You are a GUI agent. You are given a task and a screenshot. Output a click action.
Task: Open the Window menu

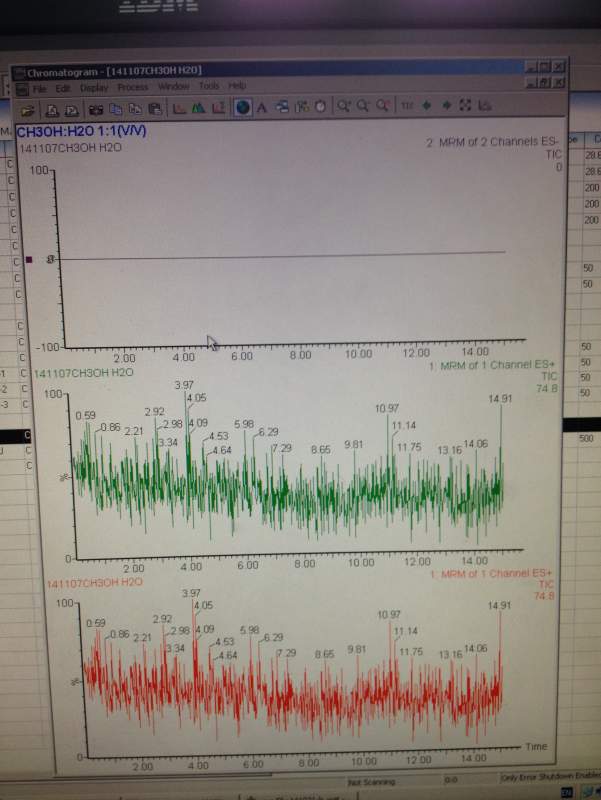173,86
